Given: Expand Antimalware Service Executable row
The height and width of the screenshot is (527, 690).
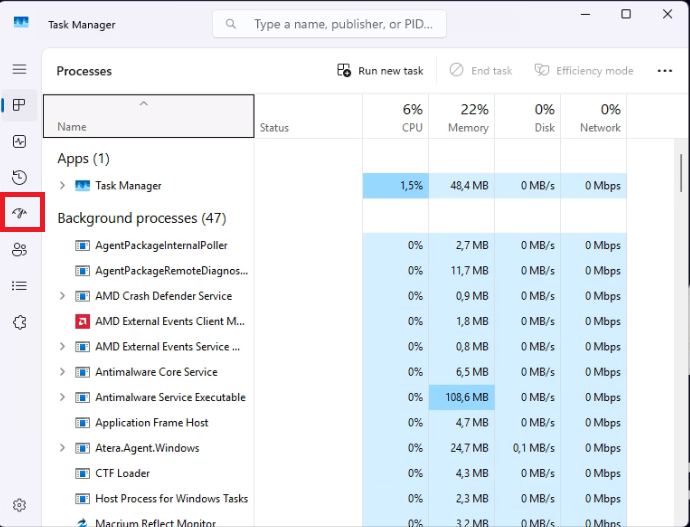Looking at the screenshot, I should pyautogui.click(x=62, y=397).
